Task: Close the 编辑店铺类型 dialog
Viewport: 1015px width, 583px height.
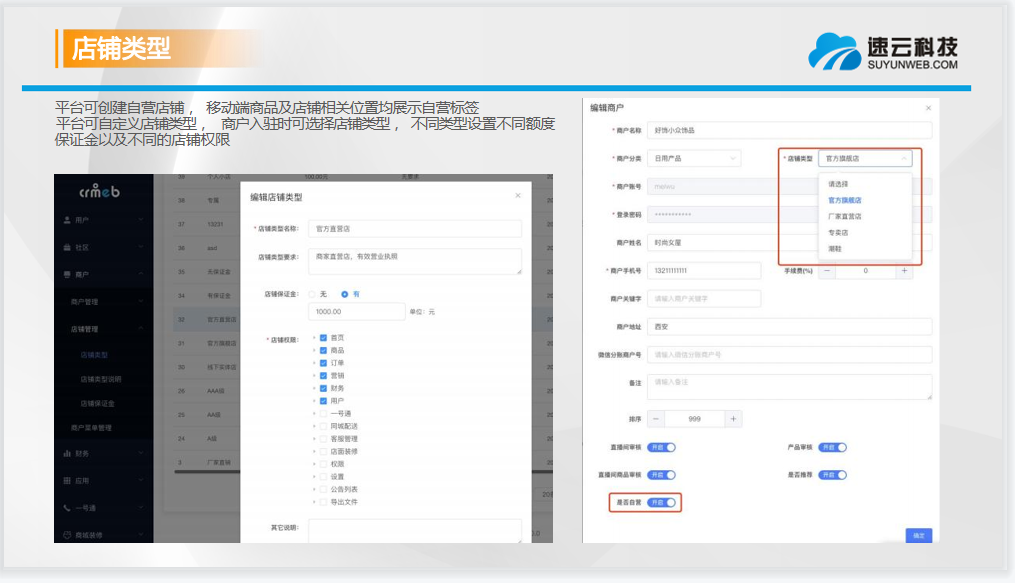Action: (517, 196)
